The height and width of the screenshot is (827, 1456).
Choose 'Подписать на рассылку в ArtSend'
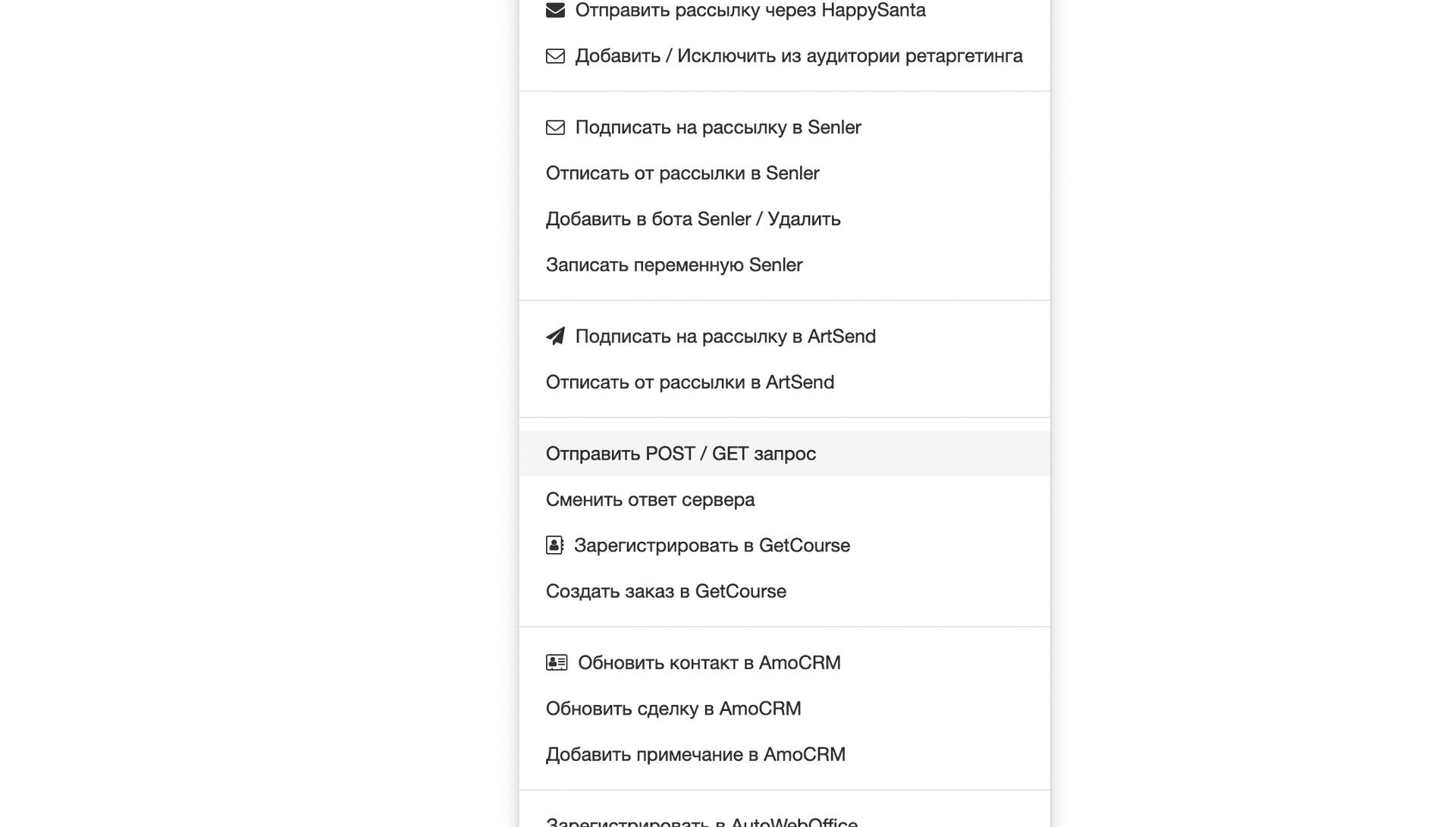tap(725, 336)
